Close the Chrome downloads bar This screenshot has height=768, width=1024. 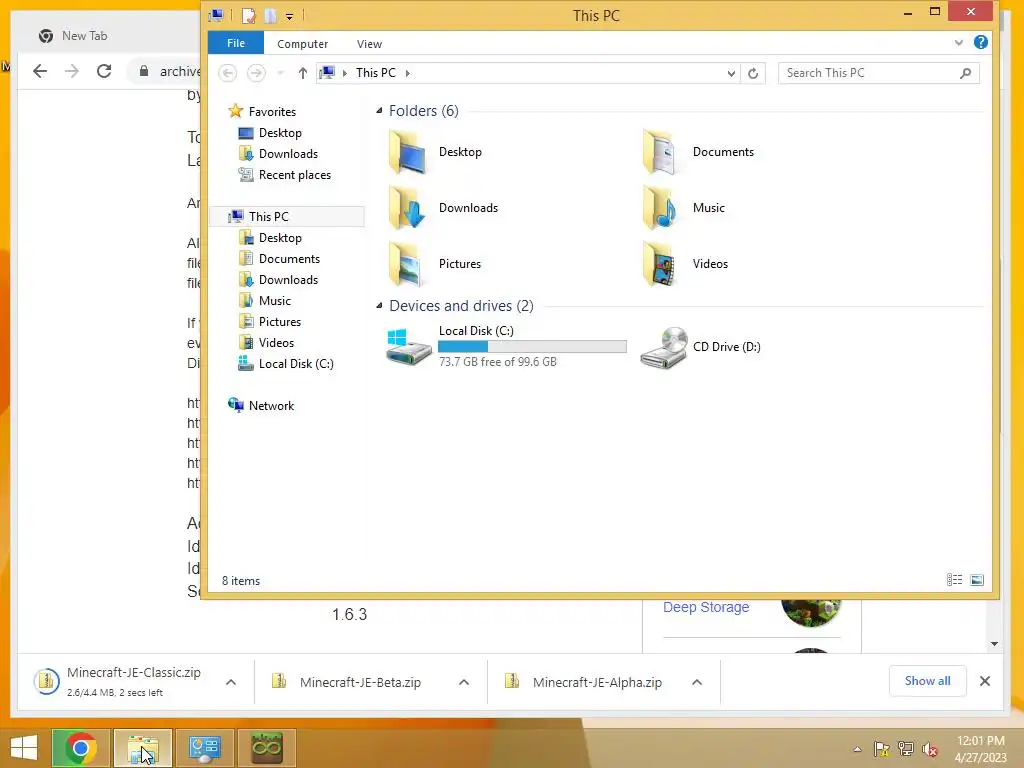click(x=985, y=681)
